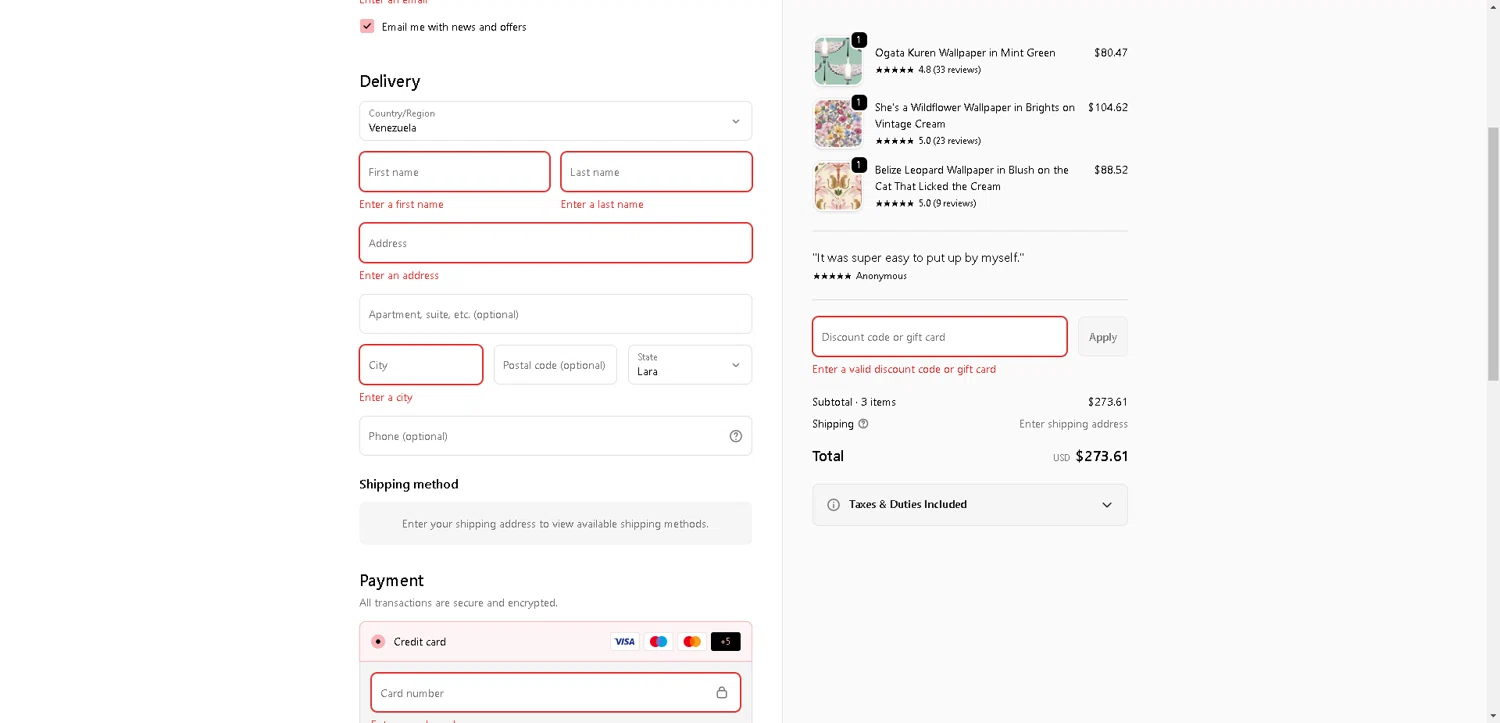
Task: Uncheck Email me with news and offers
Action: [x=367, y=26]
